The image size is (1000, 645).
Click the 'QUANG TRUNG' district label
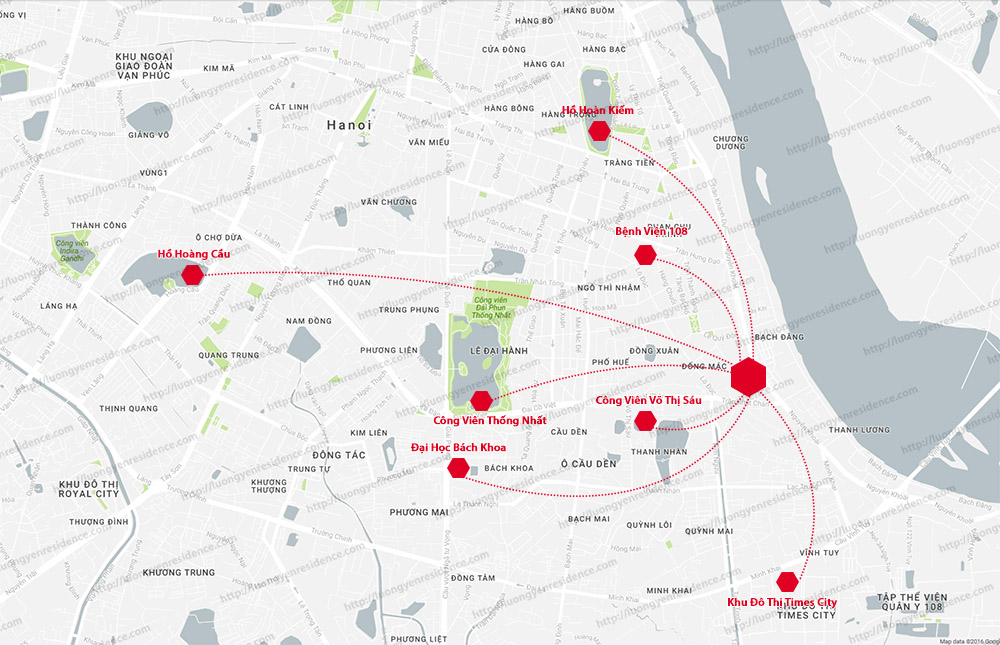coord(229,355)
